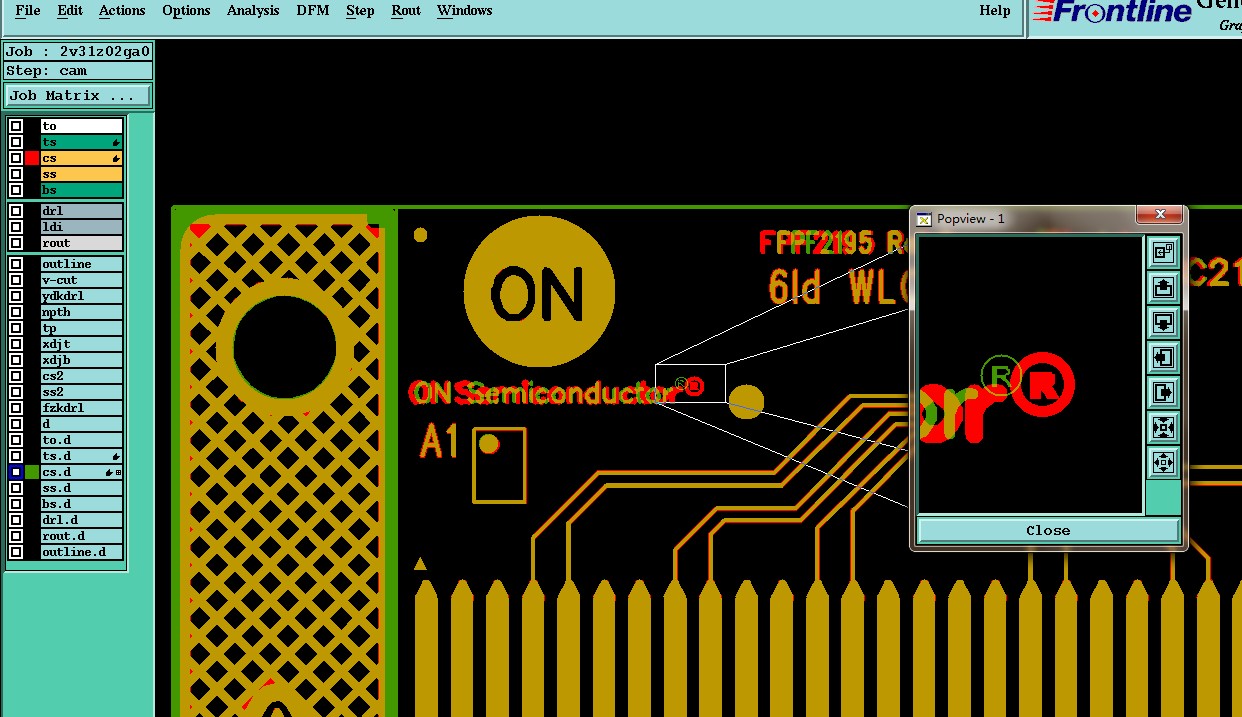Screen dimensions: 1242x717
Task: Pan the Popview left with the left-arrow icon
Action: pyautogui.click(x=1163, y=357)
